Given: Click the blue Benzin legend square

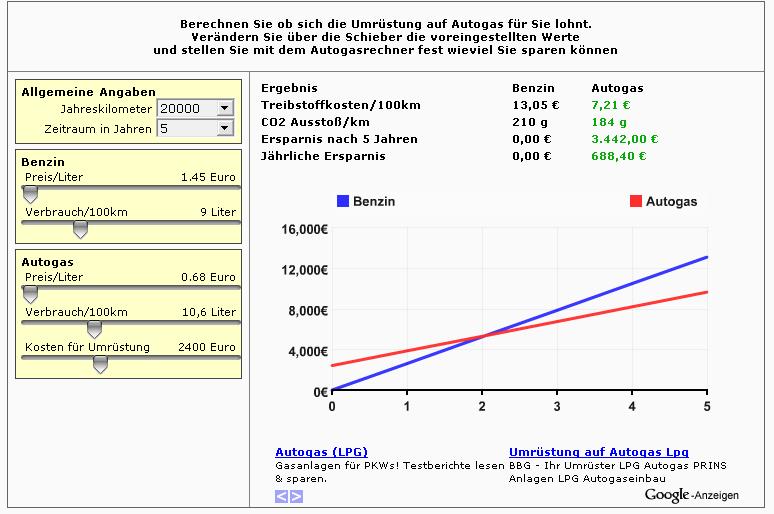Looking at the screenshot, I should coord(343,201).
